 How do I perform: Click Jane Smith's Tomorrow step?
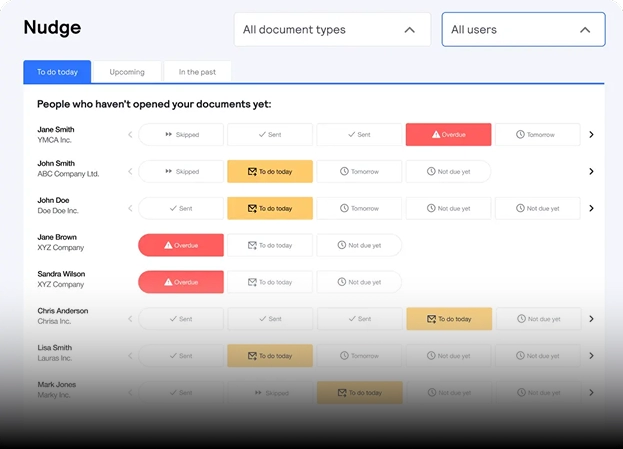point(537,135)
